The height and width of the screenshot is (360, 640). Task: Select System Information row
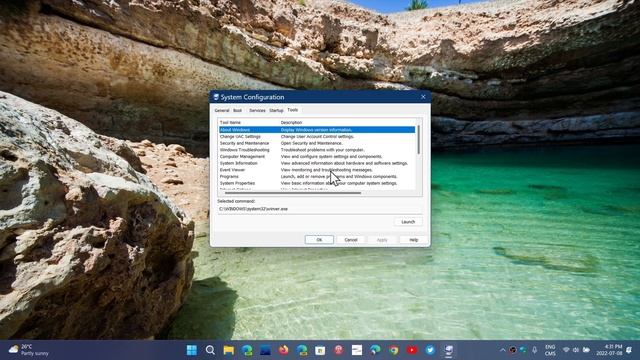(317, 163)
